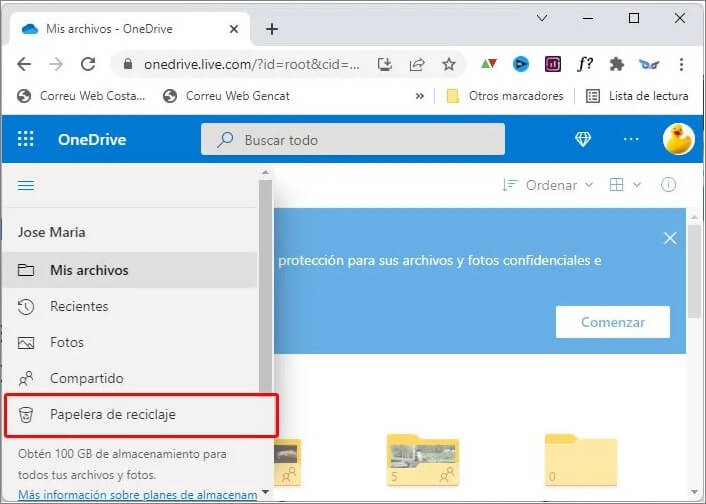Click the OneDrive logo text
Viewport: 706px width, 504px height.
point(92,140)
